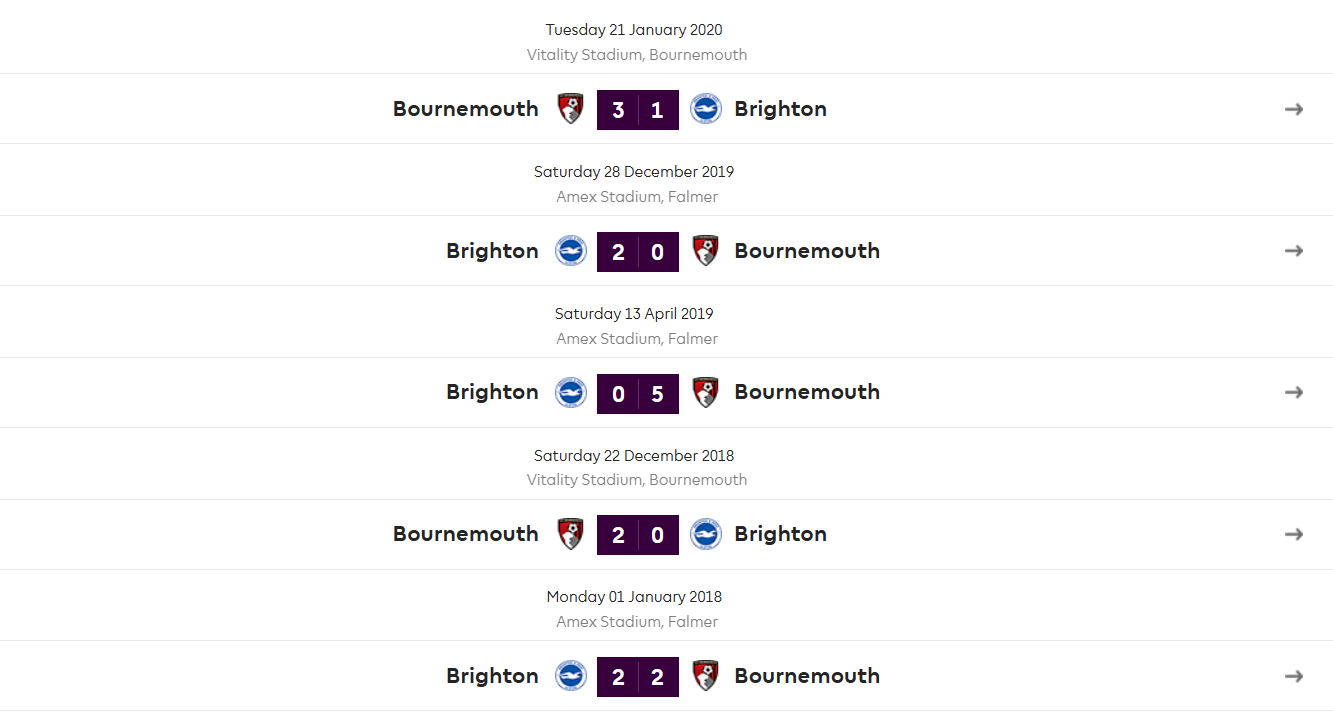Screen dimensions: 1333x719
Task: Click Brighton crest in 21 January 2020 match
Action: [706, 109]
